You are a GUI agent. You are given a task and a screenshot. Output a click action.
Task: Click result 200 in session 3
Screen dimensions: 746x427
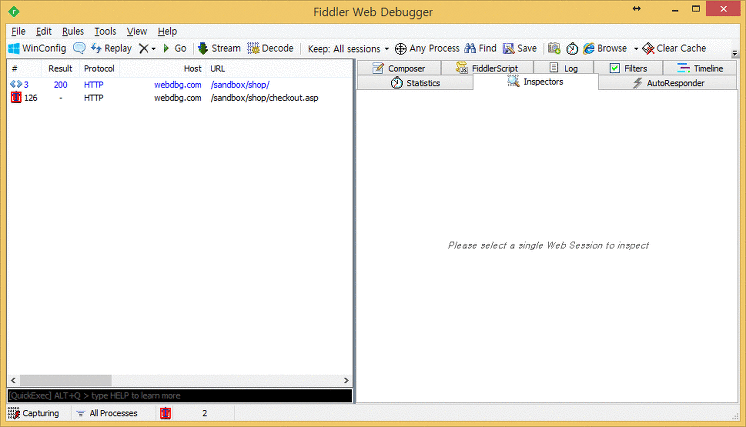tap(60, 85)
